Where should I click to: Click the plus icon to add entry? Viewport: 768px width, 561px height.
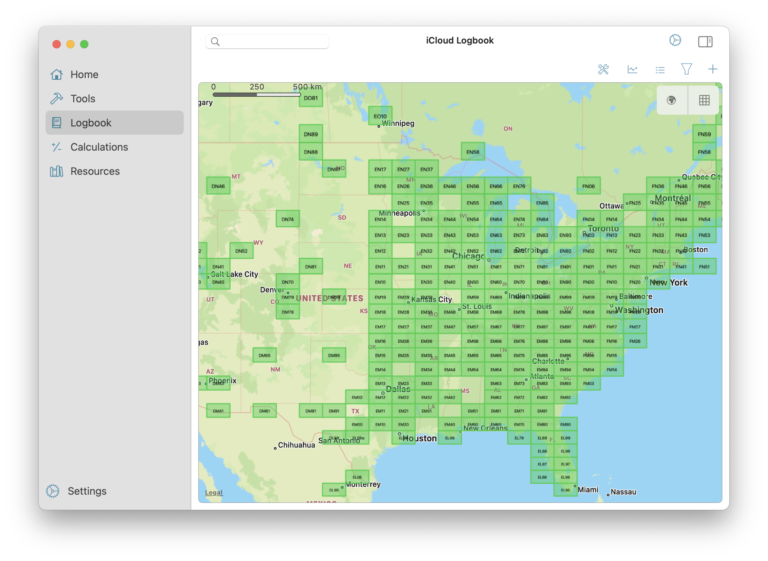pos(713,69)
